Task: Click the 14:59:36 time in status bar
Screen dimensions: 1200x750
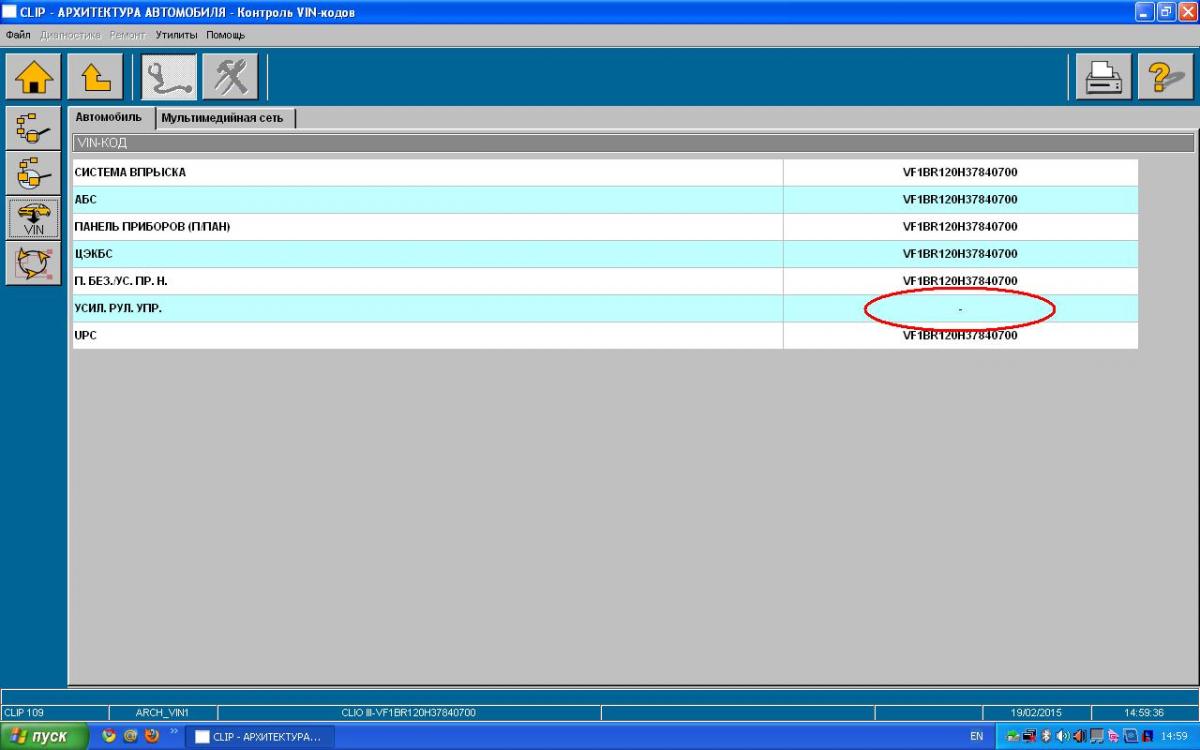Action: point(1143,713)
